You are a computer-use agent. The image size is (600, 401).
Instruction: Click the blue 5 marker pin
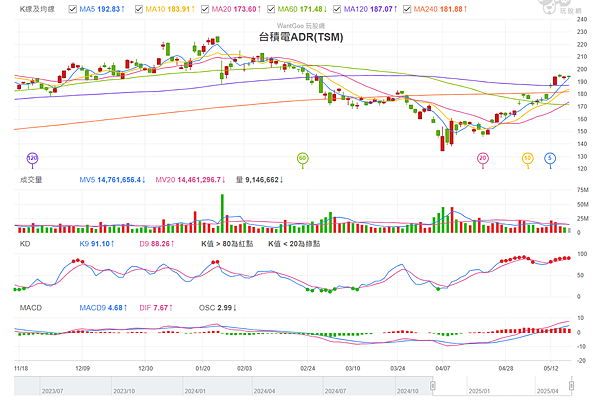pos(550,160)
